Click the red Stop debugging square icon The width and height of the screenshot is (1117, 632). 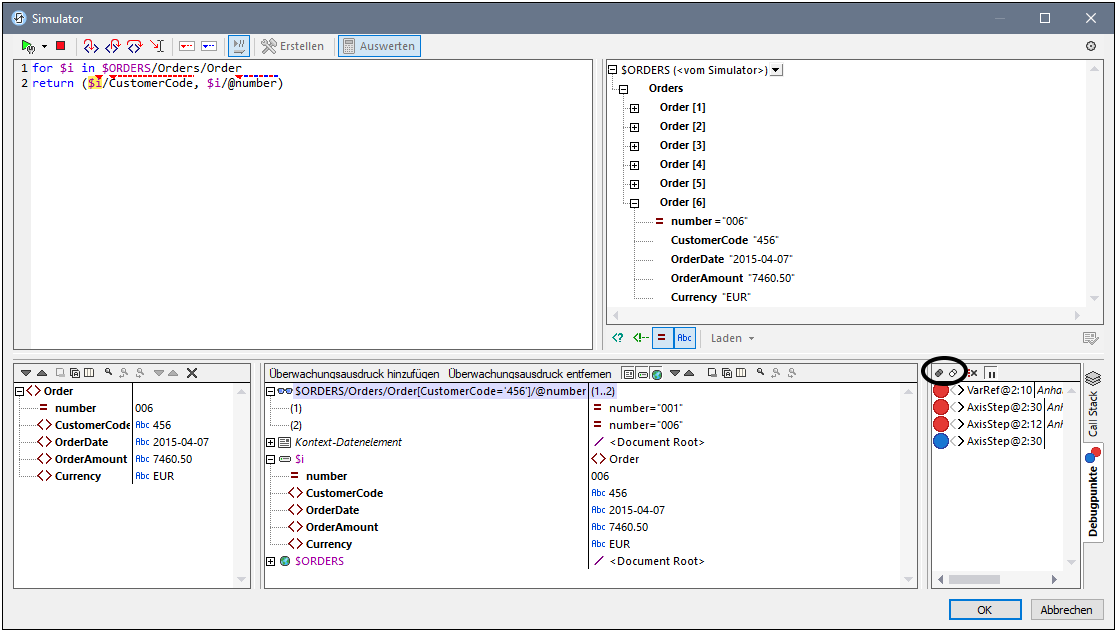(x=60, y=46)
